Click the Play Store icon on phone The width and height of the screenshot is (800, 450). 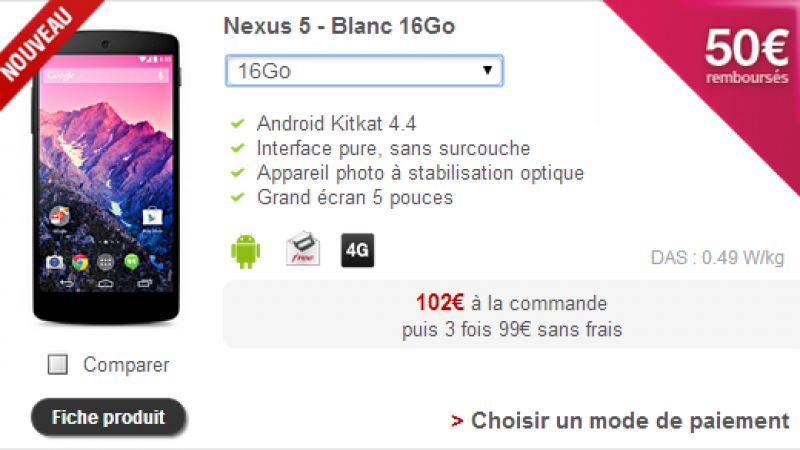153,214
